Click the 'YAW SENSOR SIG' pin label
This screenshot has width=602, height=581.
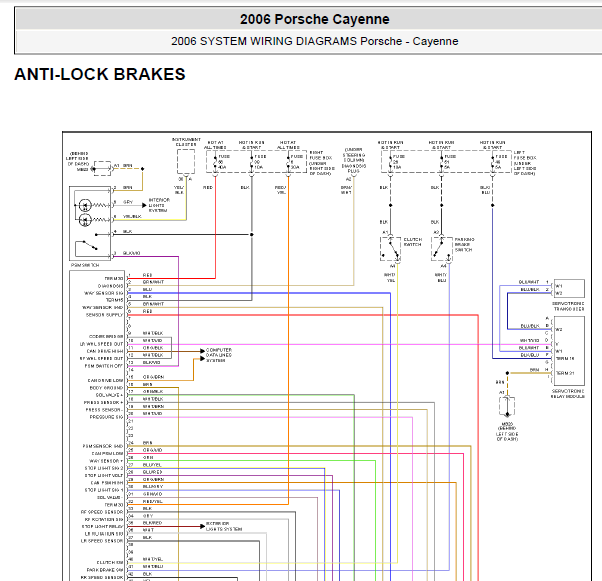pos(104,293)
